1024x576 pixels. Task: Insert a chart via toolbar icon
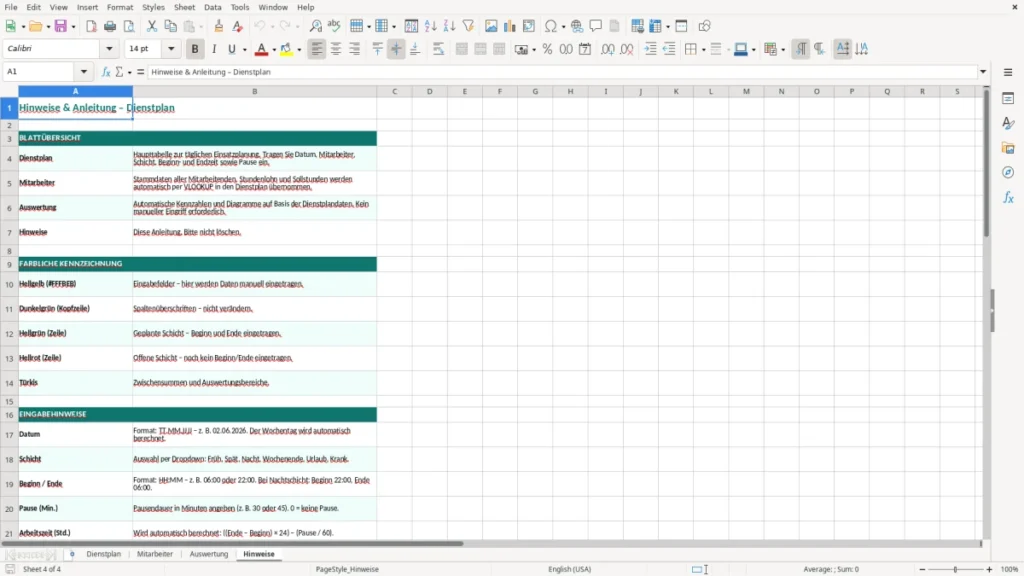pos(510,26)
